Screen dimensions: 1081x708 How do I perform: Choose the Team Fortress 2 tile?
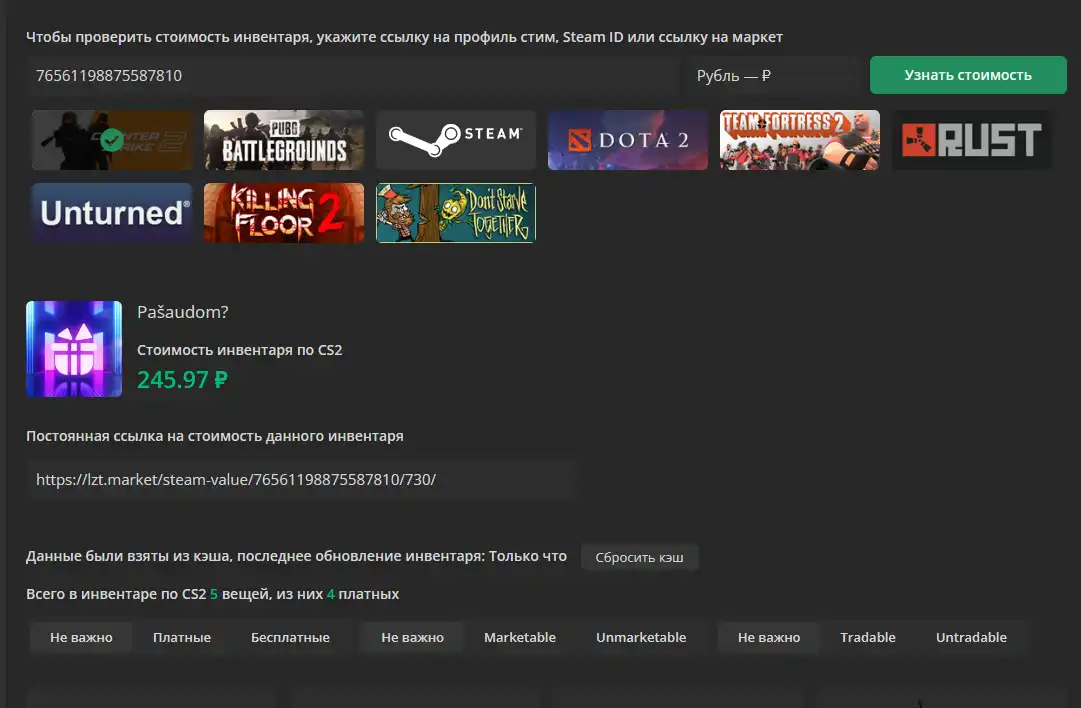tap(800, 140)
